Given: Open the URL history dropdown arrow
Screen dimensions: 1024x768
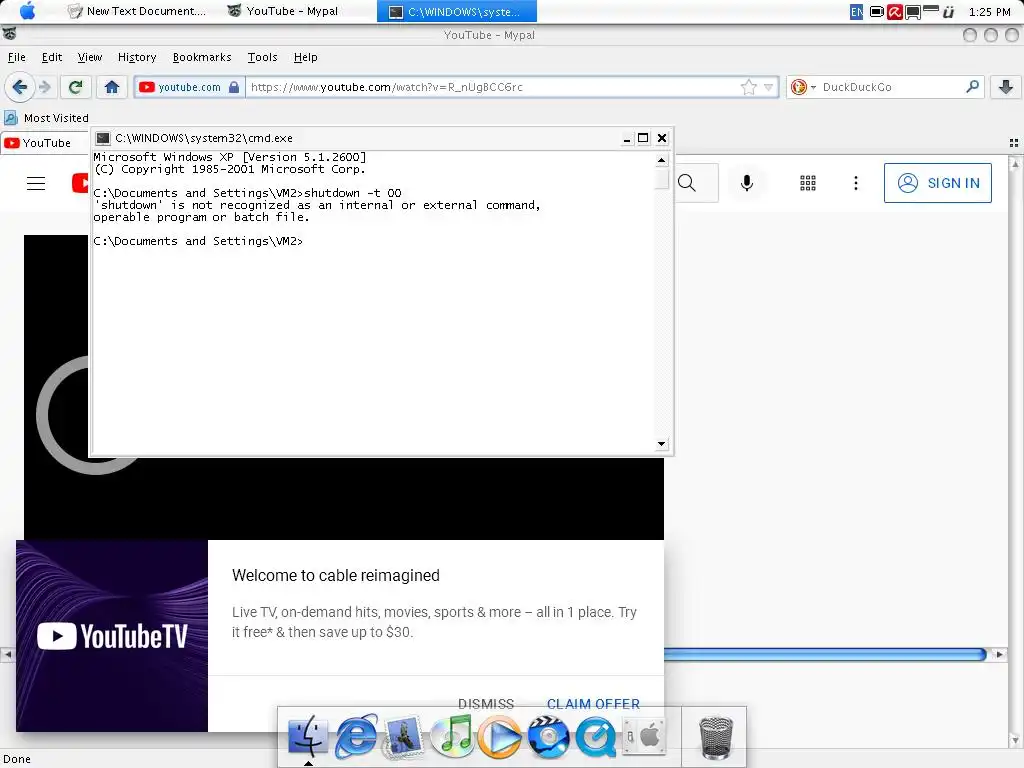Looking at the screenshot, I should tap(769, 87).
